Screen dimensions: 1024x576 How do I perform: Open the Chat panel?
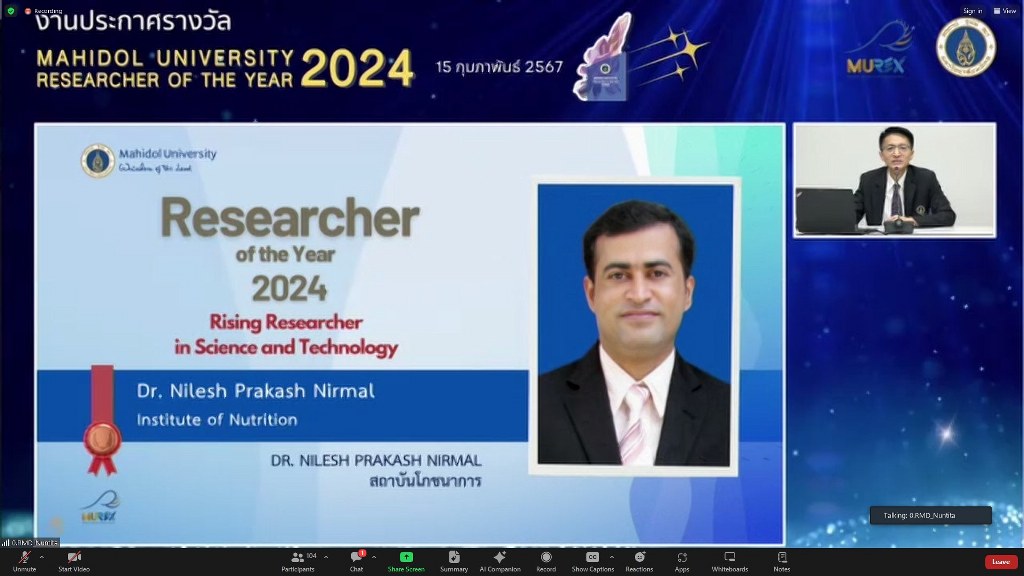(x=357, y=561)
